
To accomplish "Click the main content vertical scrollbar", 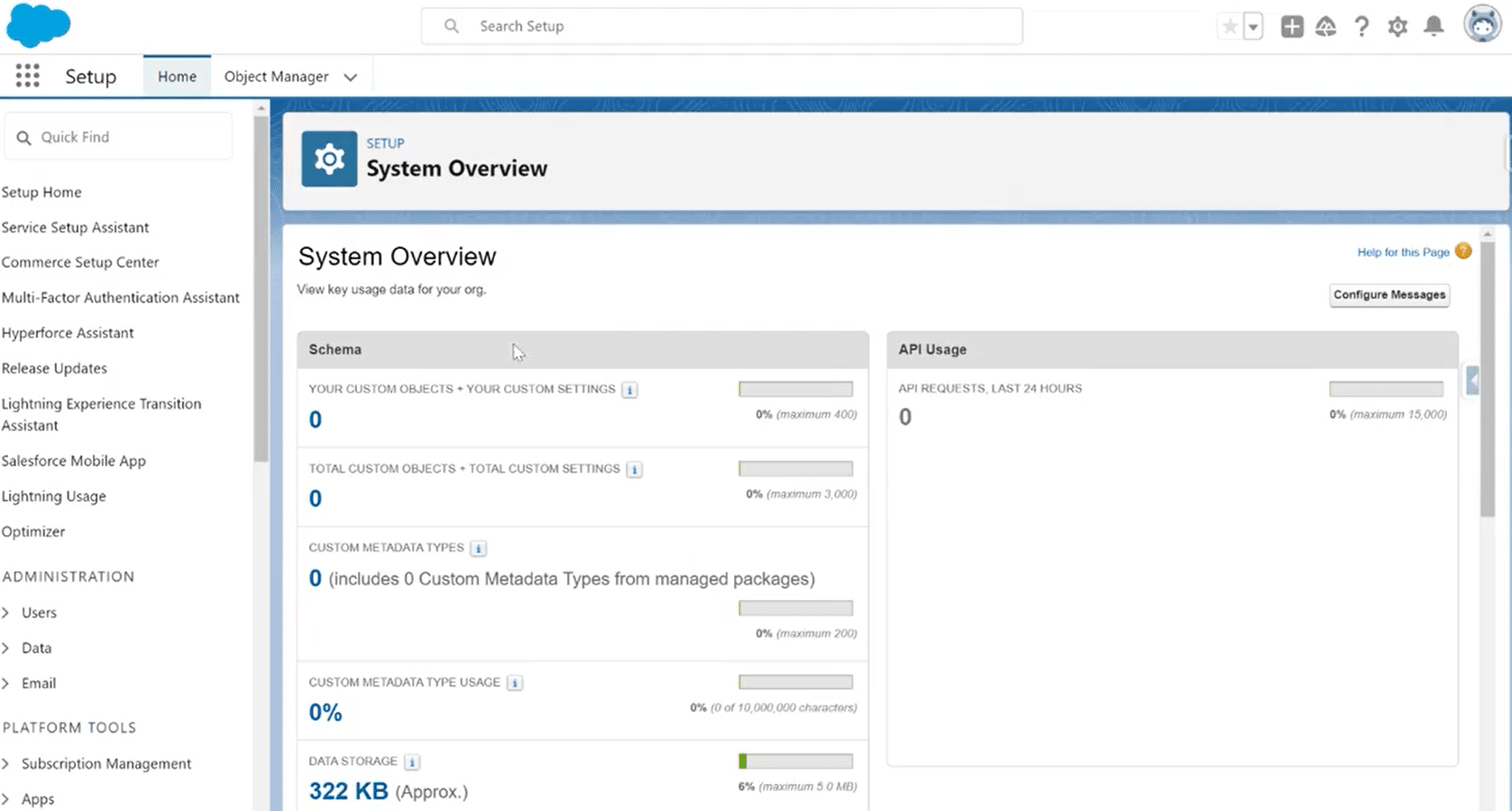I will pos(1487,379).
